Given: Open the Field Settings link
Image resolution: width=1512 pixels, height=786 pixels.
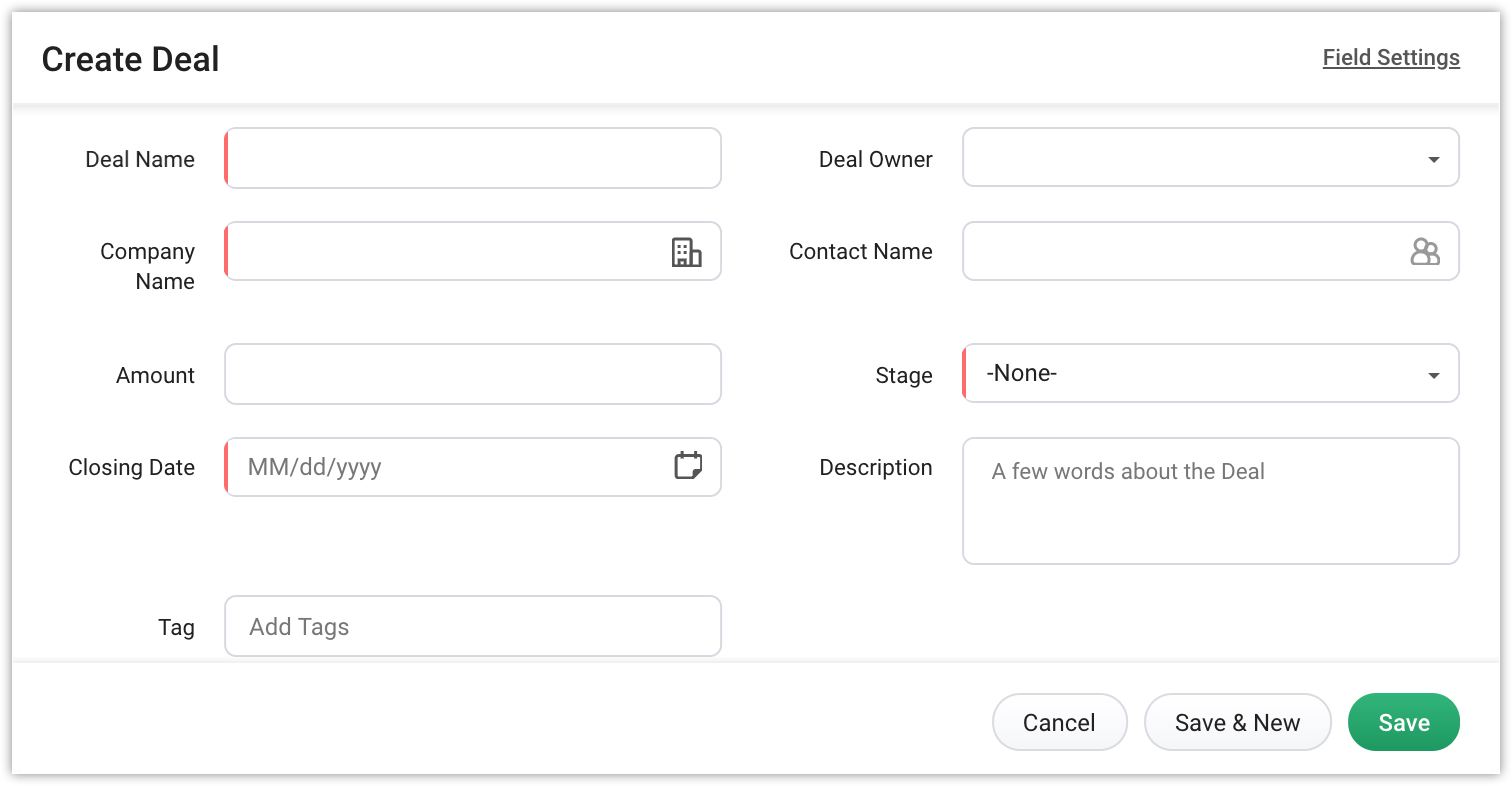Looking at the screenshot, I should [1391, 58].
